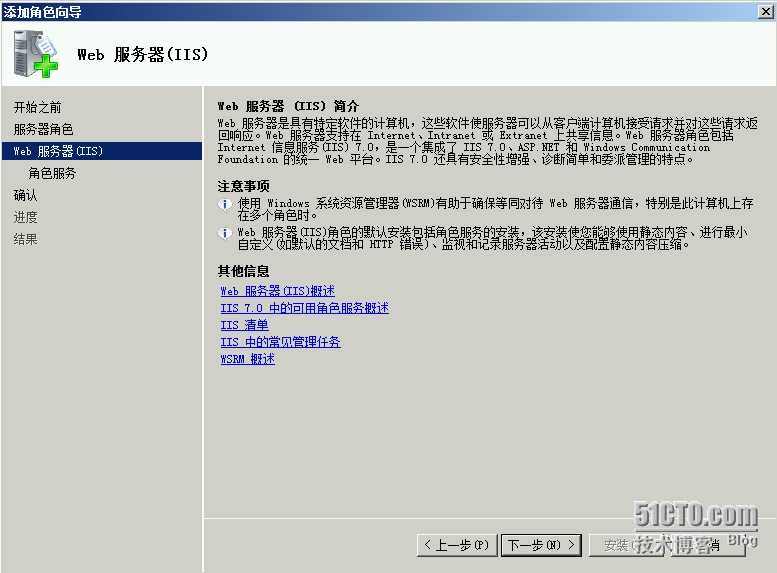Click the server role wizard icon
Image resolution: width=777 pixels, height=573 pixels.
click(x=35, y=54)
